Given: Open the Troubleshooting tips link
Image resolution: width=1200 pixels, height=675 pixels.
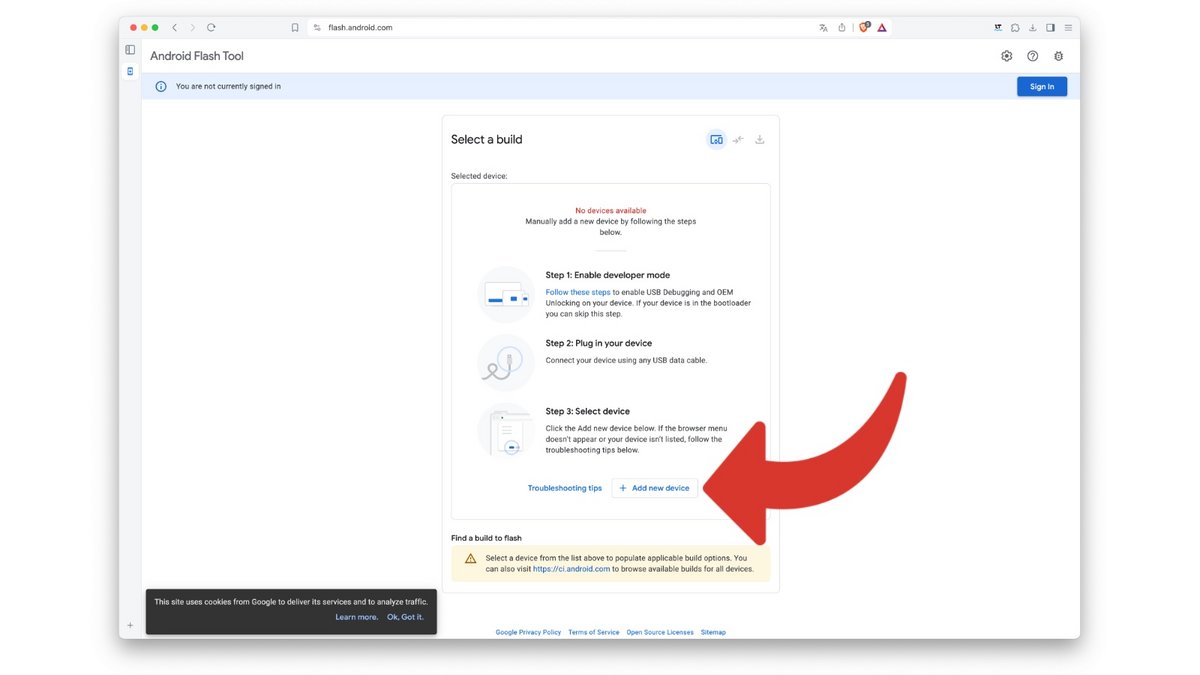Looking at the screenshot, I should (565, 488).
